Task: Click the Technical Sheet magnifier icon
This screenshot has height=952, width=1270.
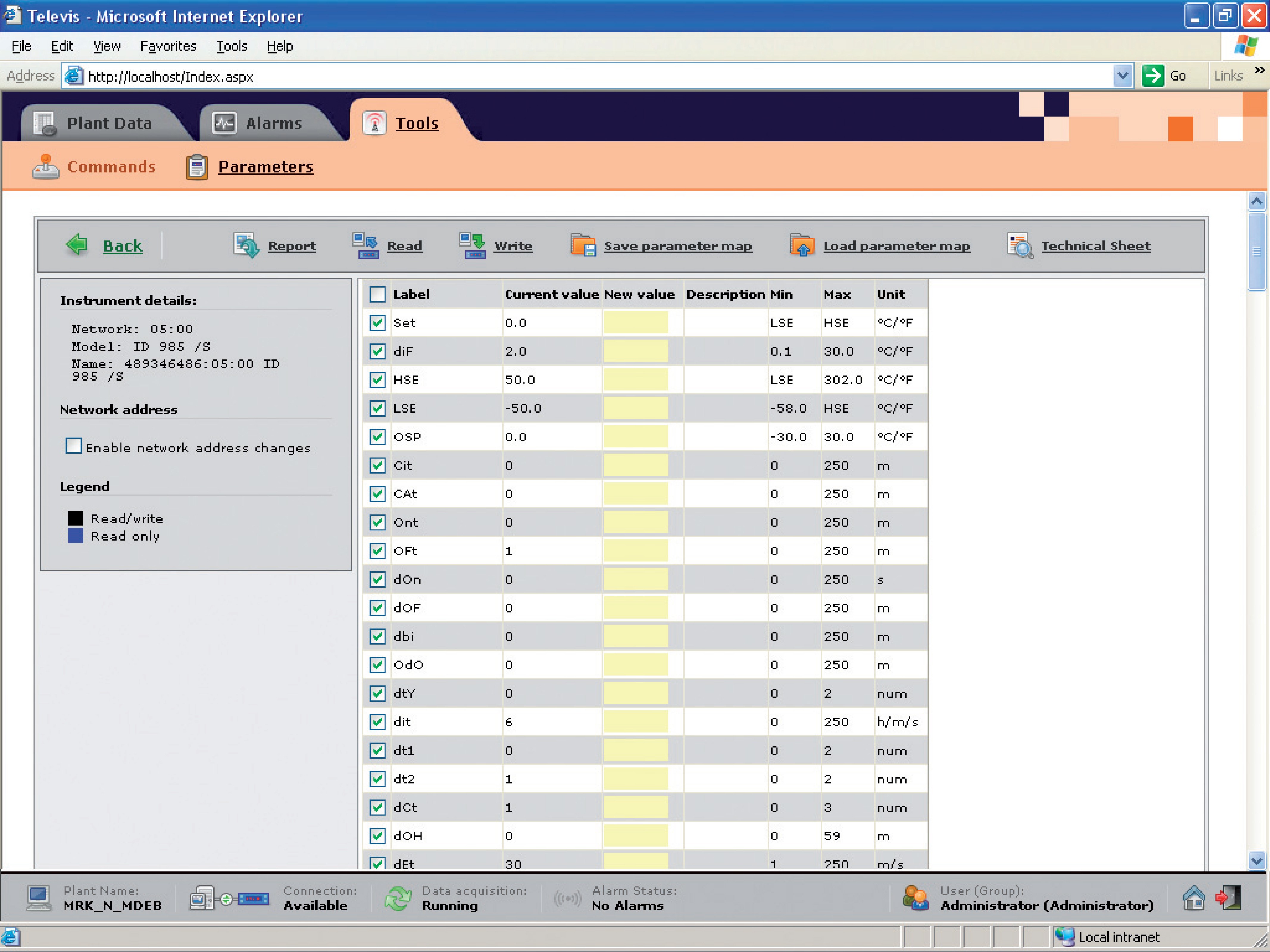Action: (1020, 246)
